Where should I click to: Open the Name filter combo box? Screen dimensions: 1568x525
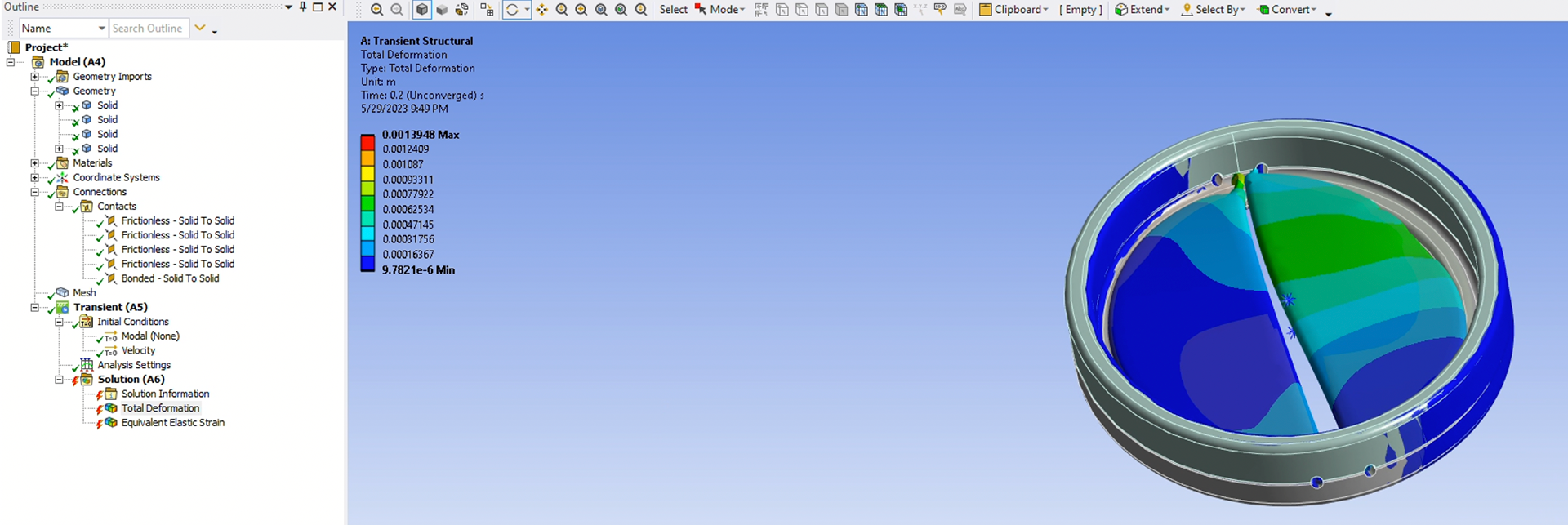click(64, 28)
